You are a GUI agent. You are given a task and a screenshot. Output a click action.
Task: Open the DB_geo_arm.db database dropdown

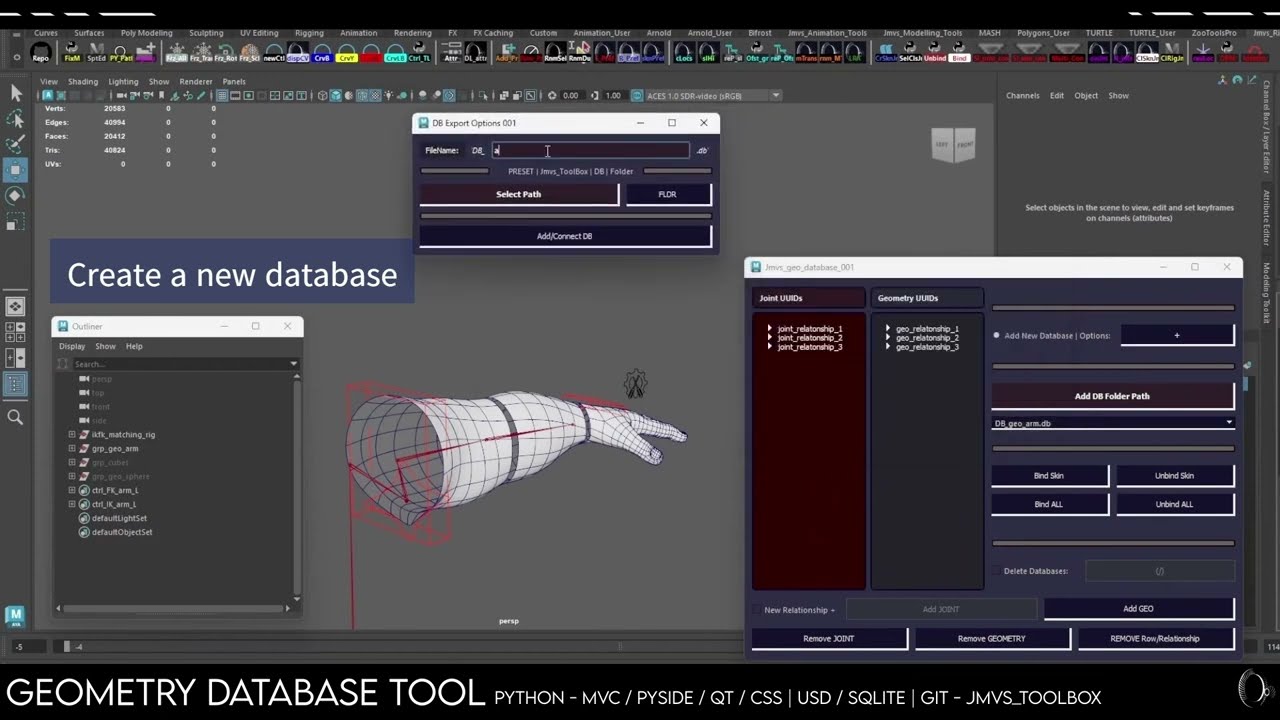pos(1113,423)
